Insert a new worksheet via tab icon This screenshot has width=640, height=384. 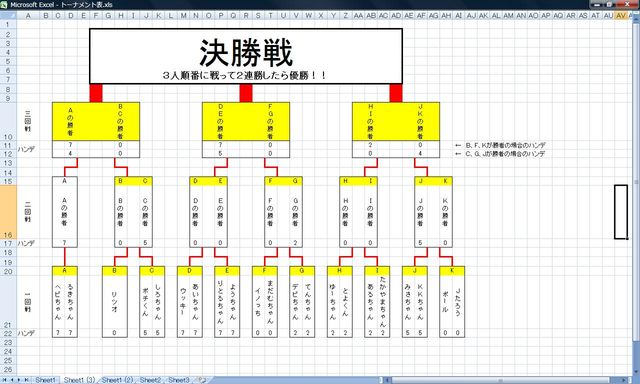(x=202, y=380)
